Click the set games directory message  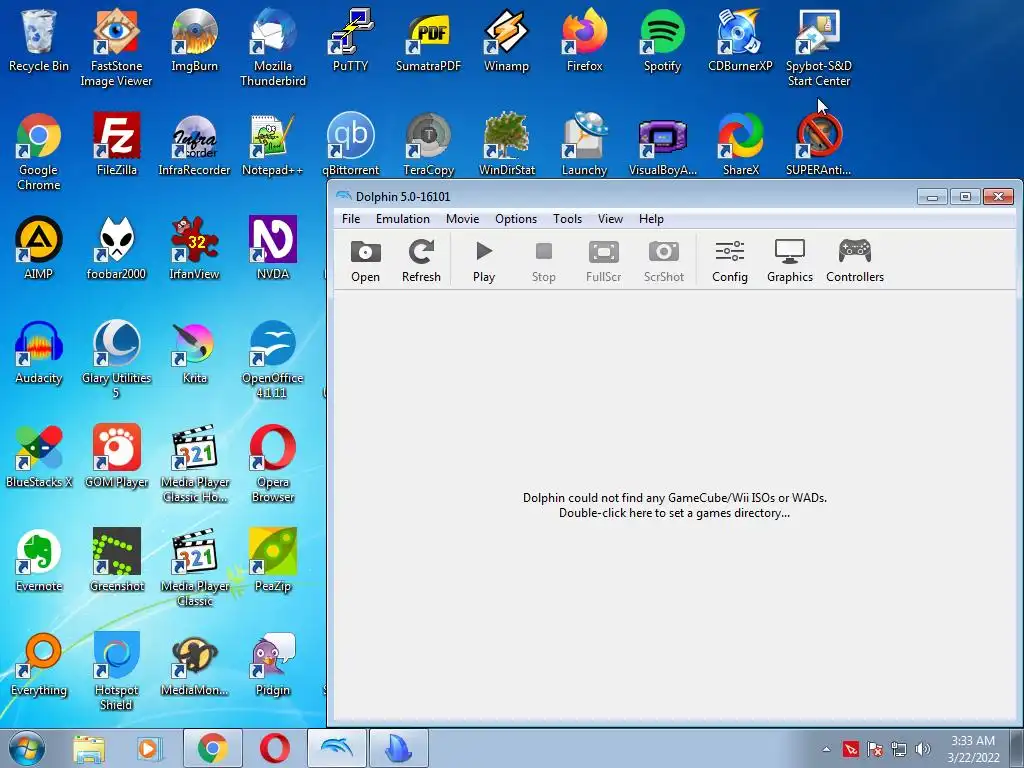pos(675,505)
